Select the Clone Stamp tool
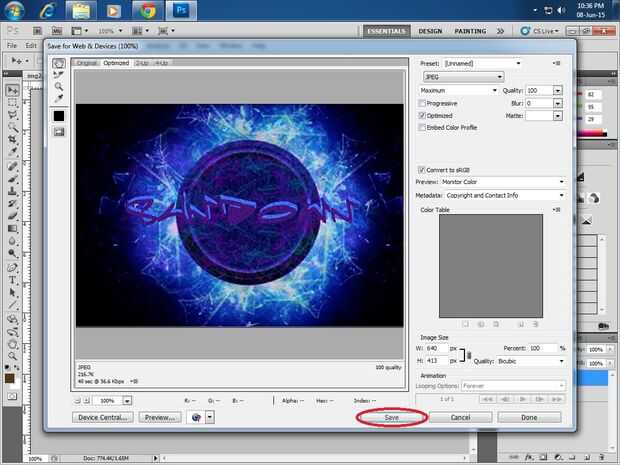 point(13,191)
